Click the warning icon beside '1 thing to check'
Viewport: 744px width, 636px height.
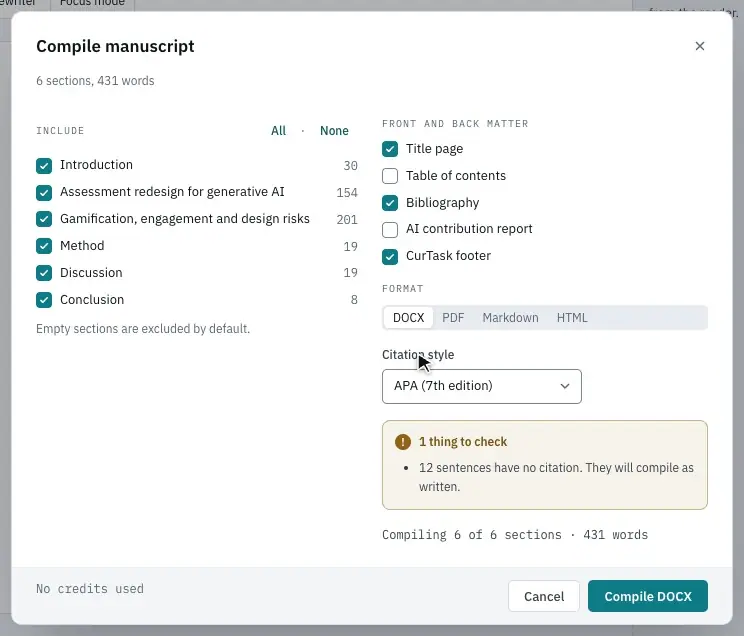point(402,442)
